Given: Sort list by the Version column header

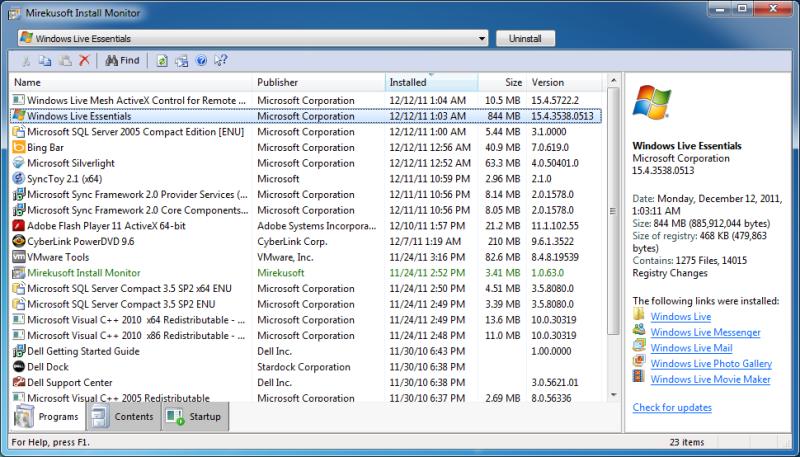Looking at the screenshot, I should pos(564,82).
